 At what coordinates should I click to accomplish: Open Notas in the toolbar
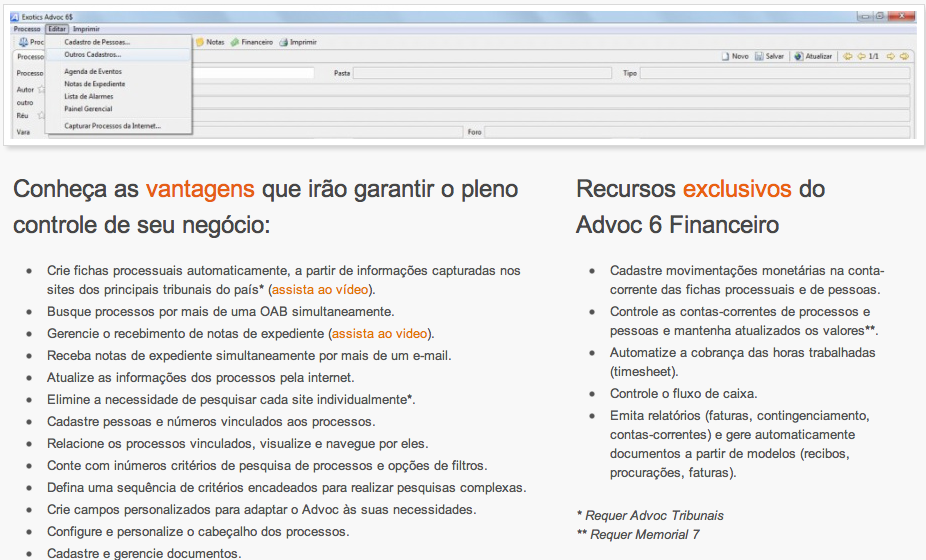point(209,43)
